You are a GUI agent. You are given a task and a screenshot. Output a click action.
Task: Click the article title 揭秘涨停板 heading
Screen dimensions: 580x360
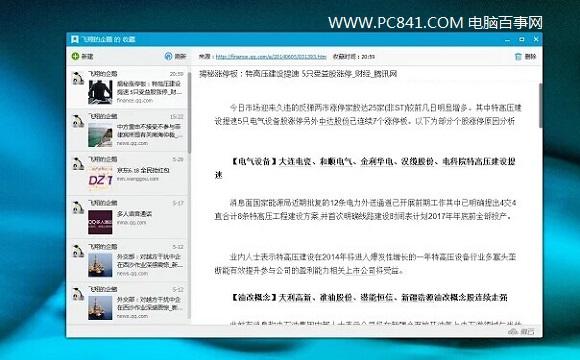(298, 74)
